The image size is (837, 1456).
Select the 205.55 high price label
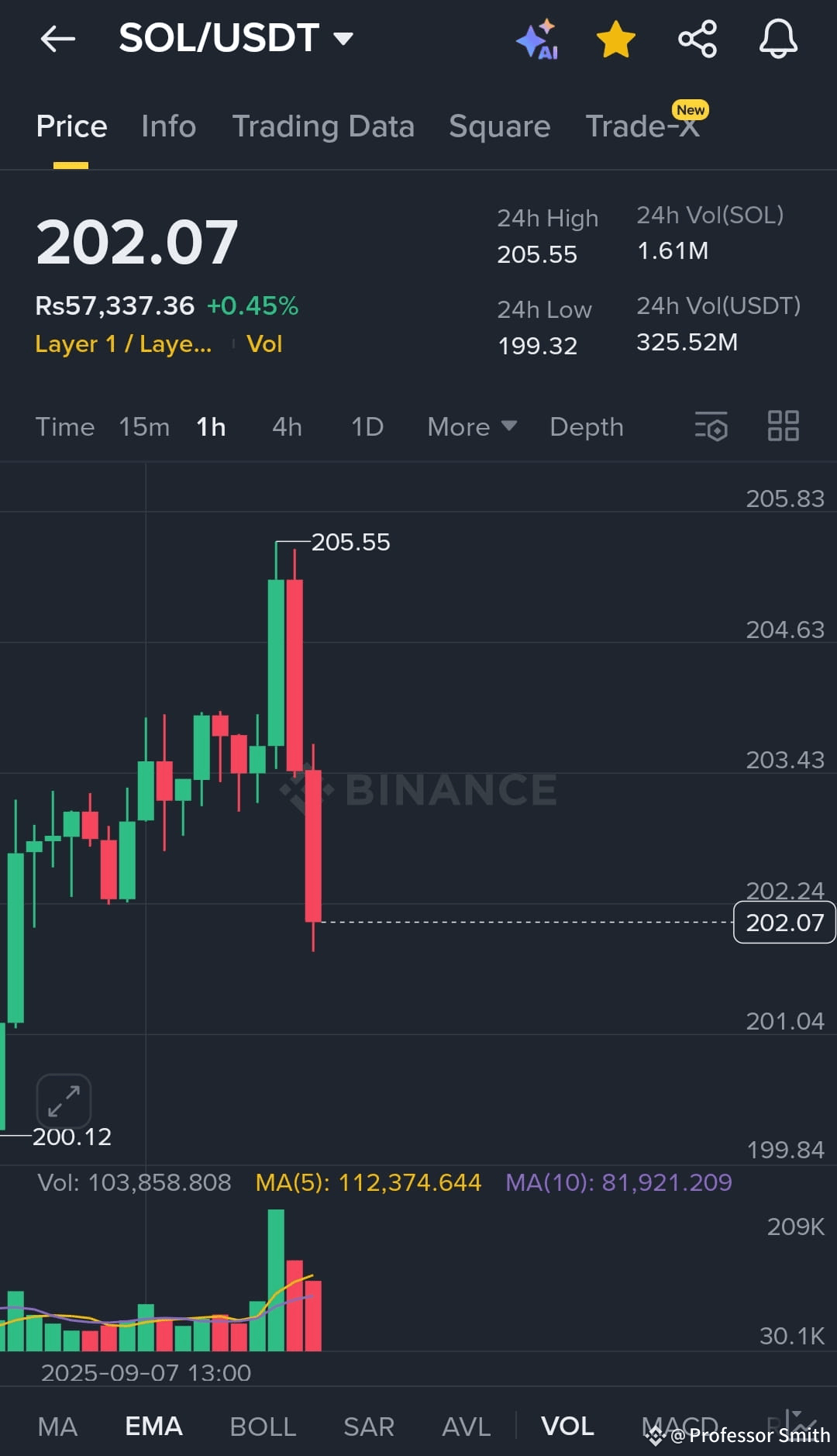tap(351, 543)
